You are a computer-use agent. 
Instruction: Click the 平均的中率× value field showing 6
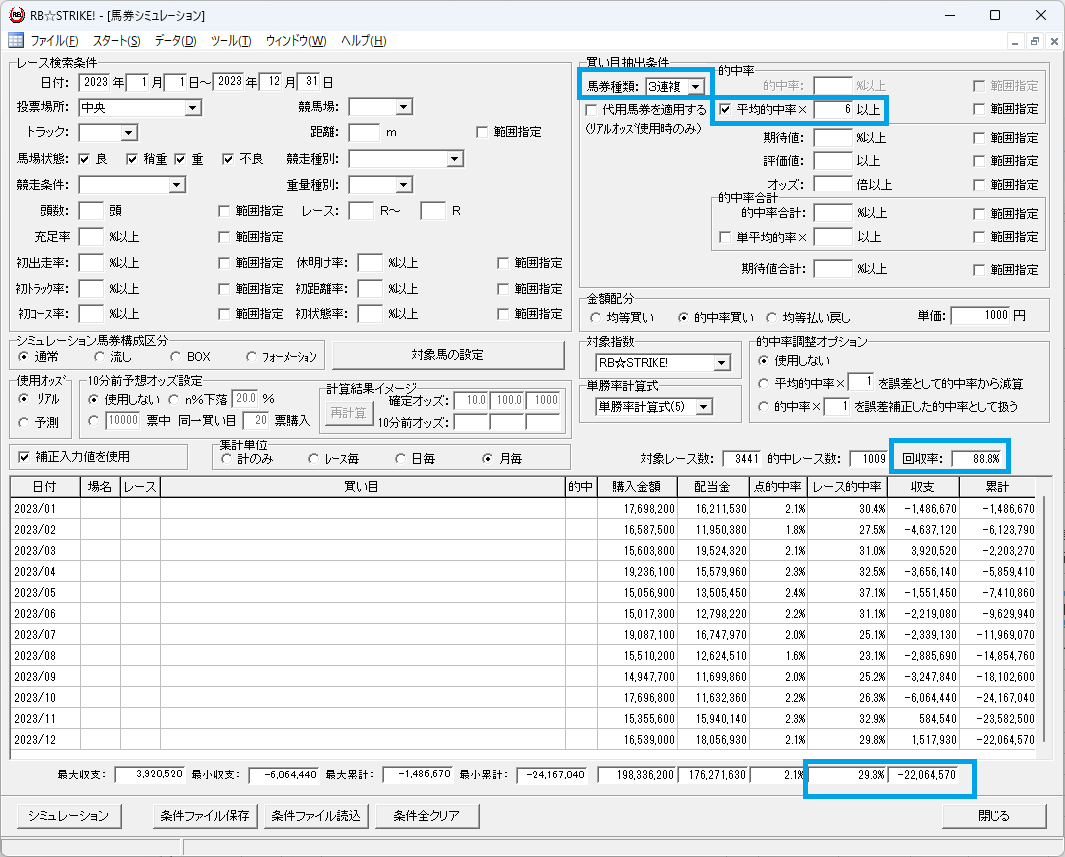coord(833,109)
